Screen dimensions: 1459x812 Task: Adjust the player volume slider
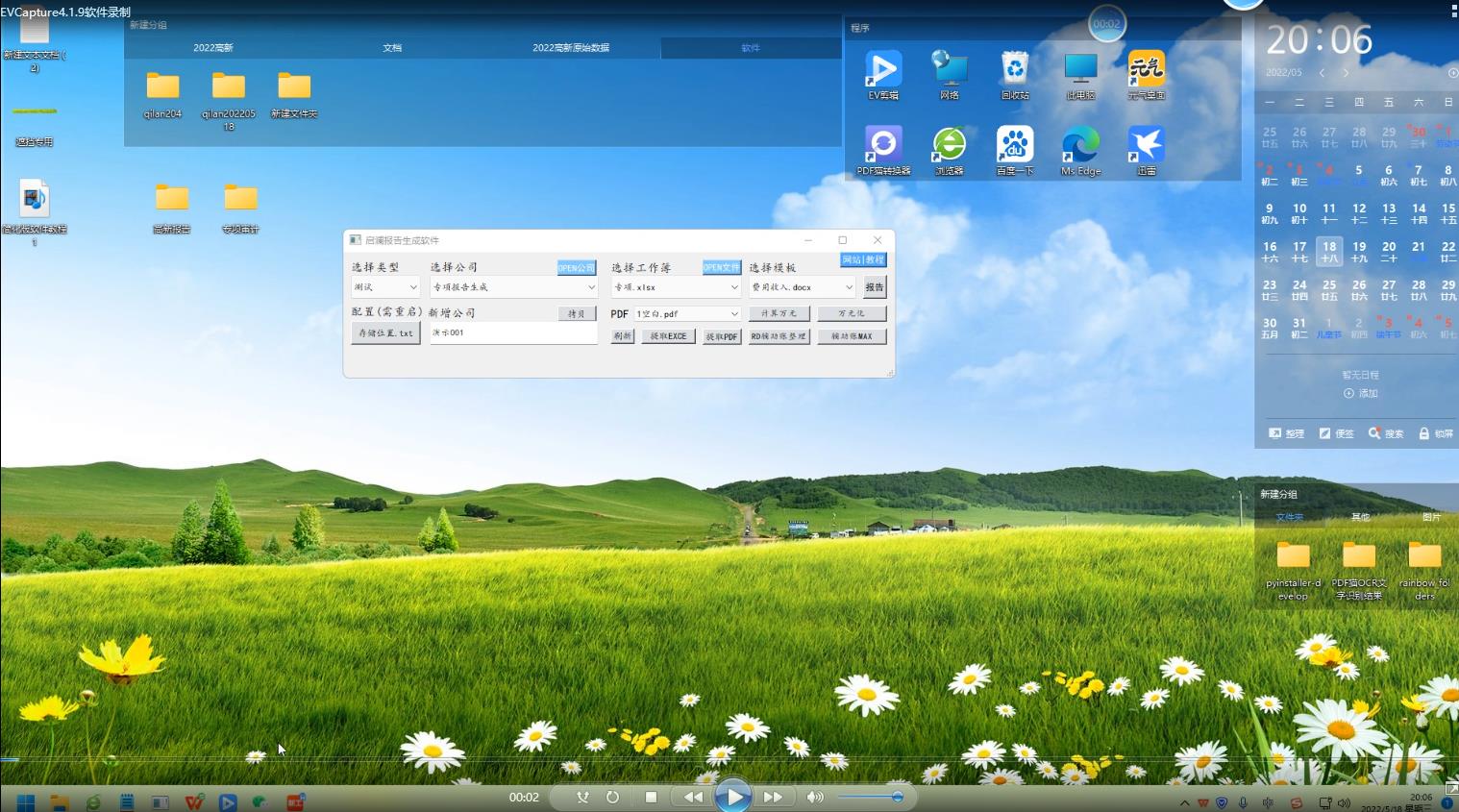(870, 797)
